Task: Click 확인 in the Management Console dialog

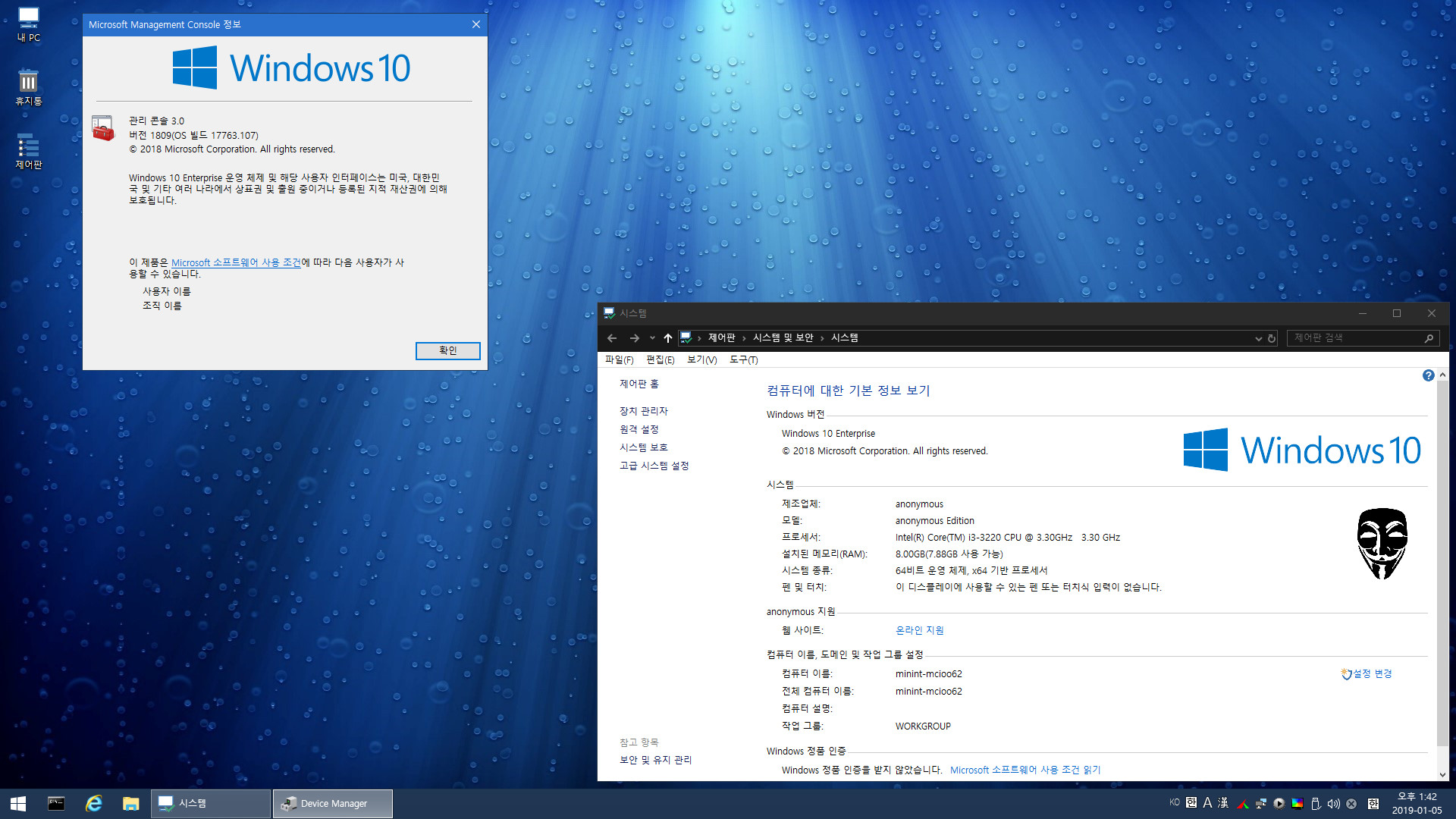Action: coord(447,350)
